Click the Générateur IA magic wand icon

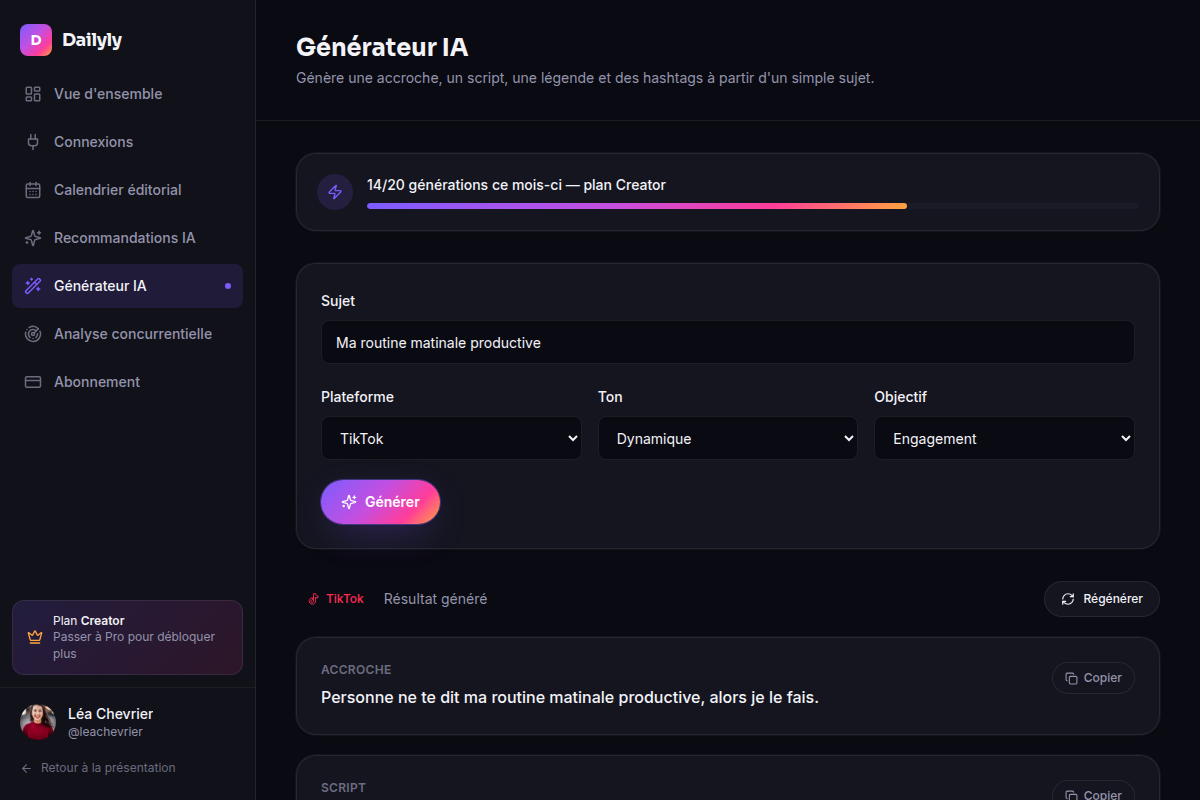(33, 286)
